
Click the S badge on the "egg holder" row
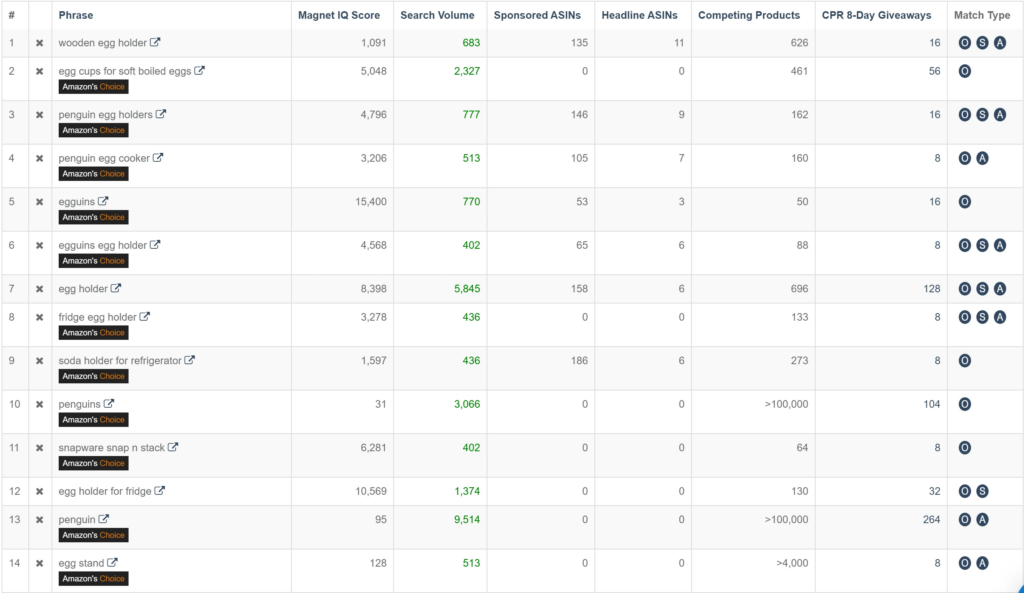pyautogui.click(x=980, y=288)
